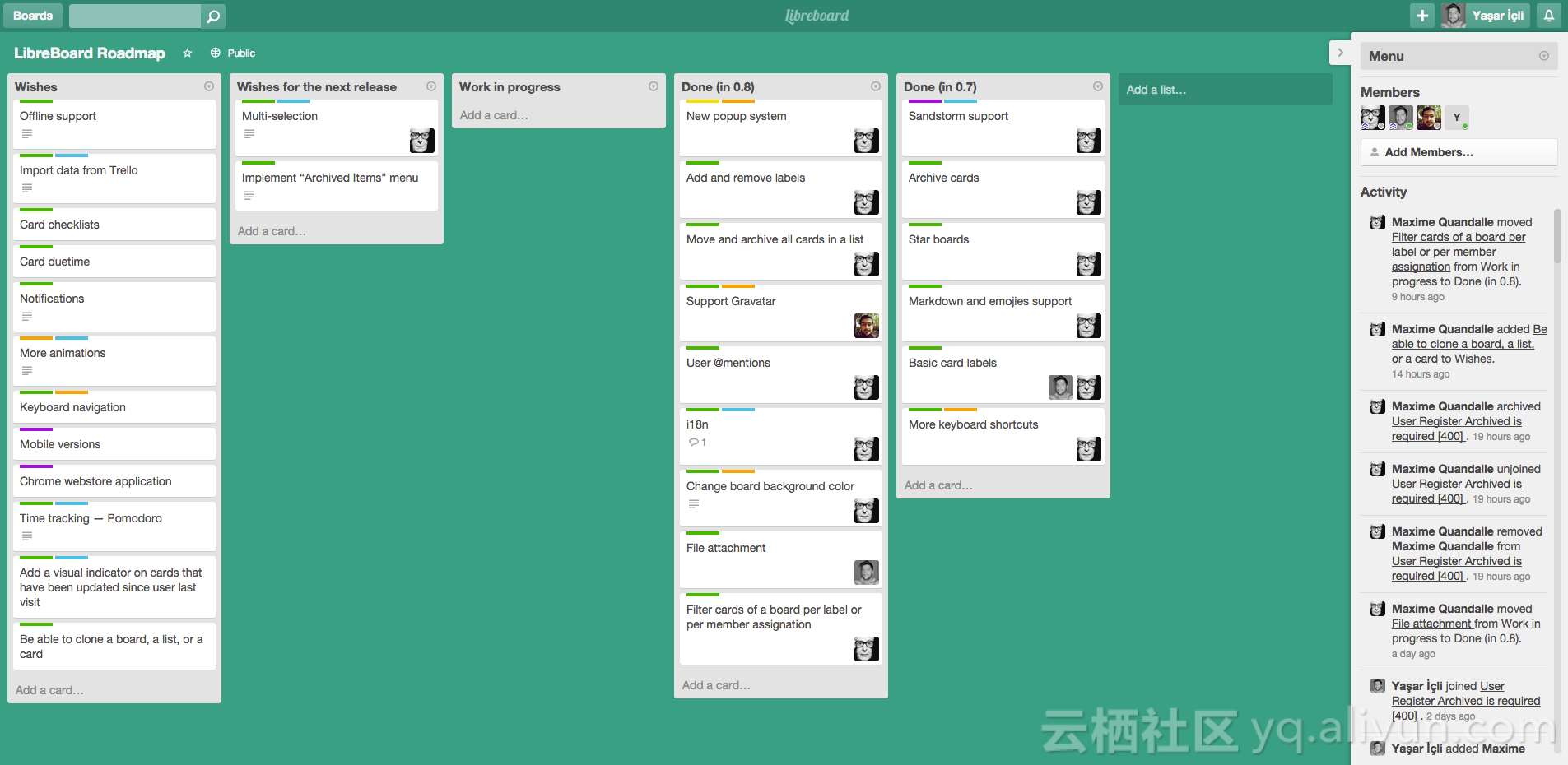Image resolution: width=1568 pixels, height=765 pixels.
Task: Click the Activity panel scrollbar
Action: (1557, 236)
